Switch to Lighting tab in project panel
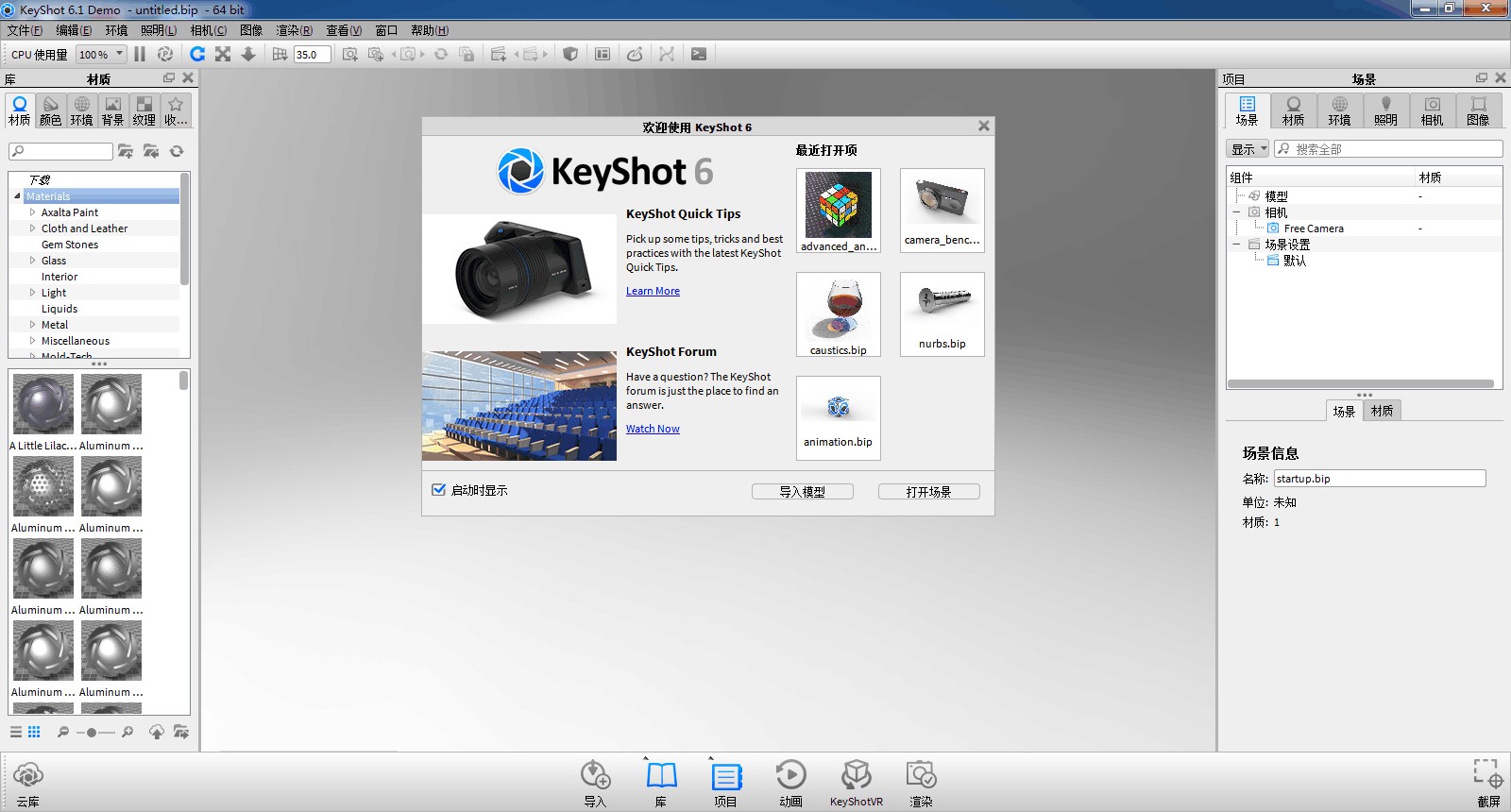The image size is (1511, 812). (1385, 110)
